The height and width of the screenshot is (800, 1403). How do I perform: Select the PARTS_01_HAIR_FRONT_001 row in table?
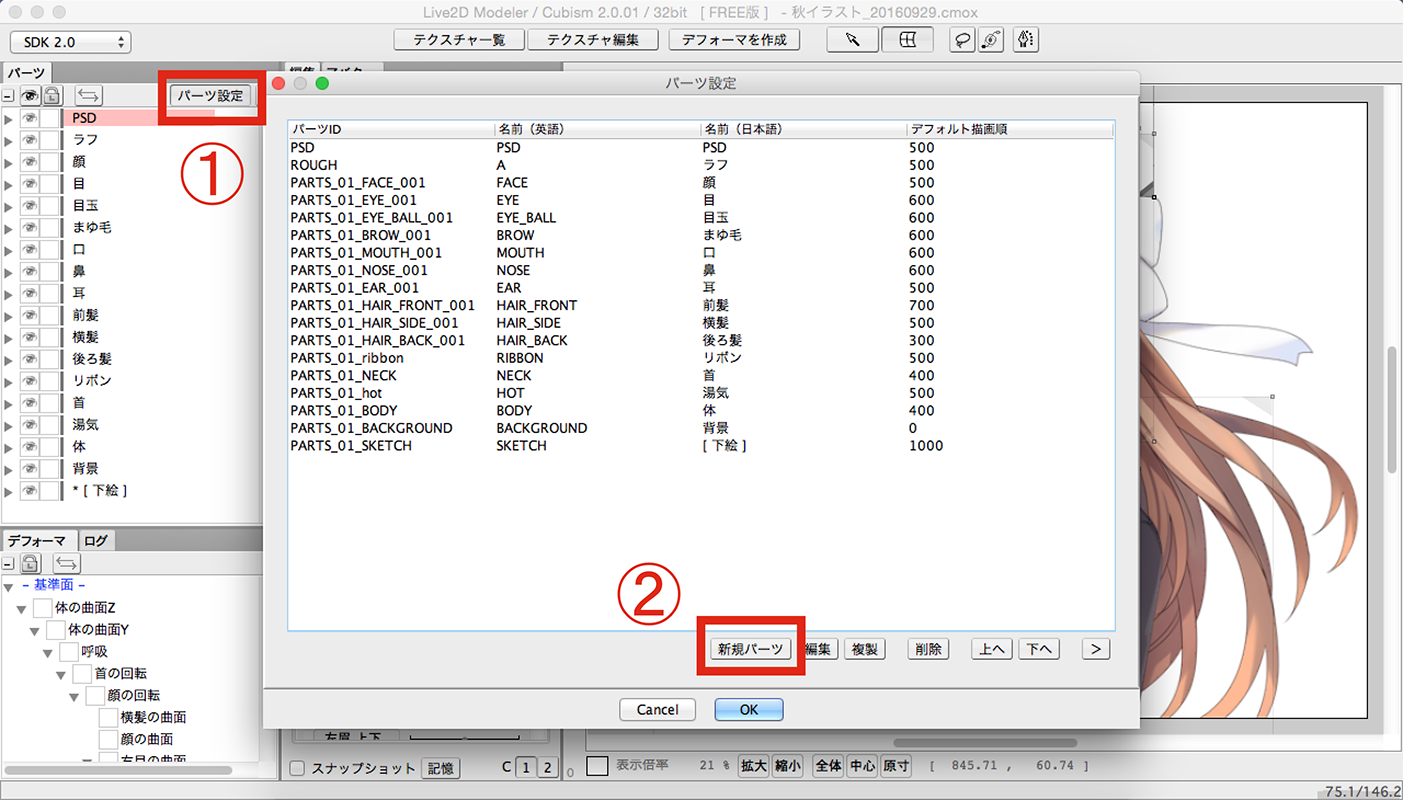pyautogui.click(x=382, y=305)
